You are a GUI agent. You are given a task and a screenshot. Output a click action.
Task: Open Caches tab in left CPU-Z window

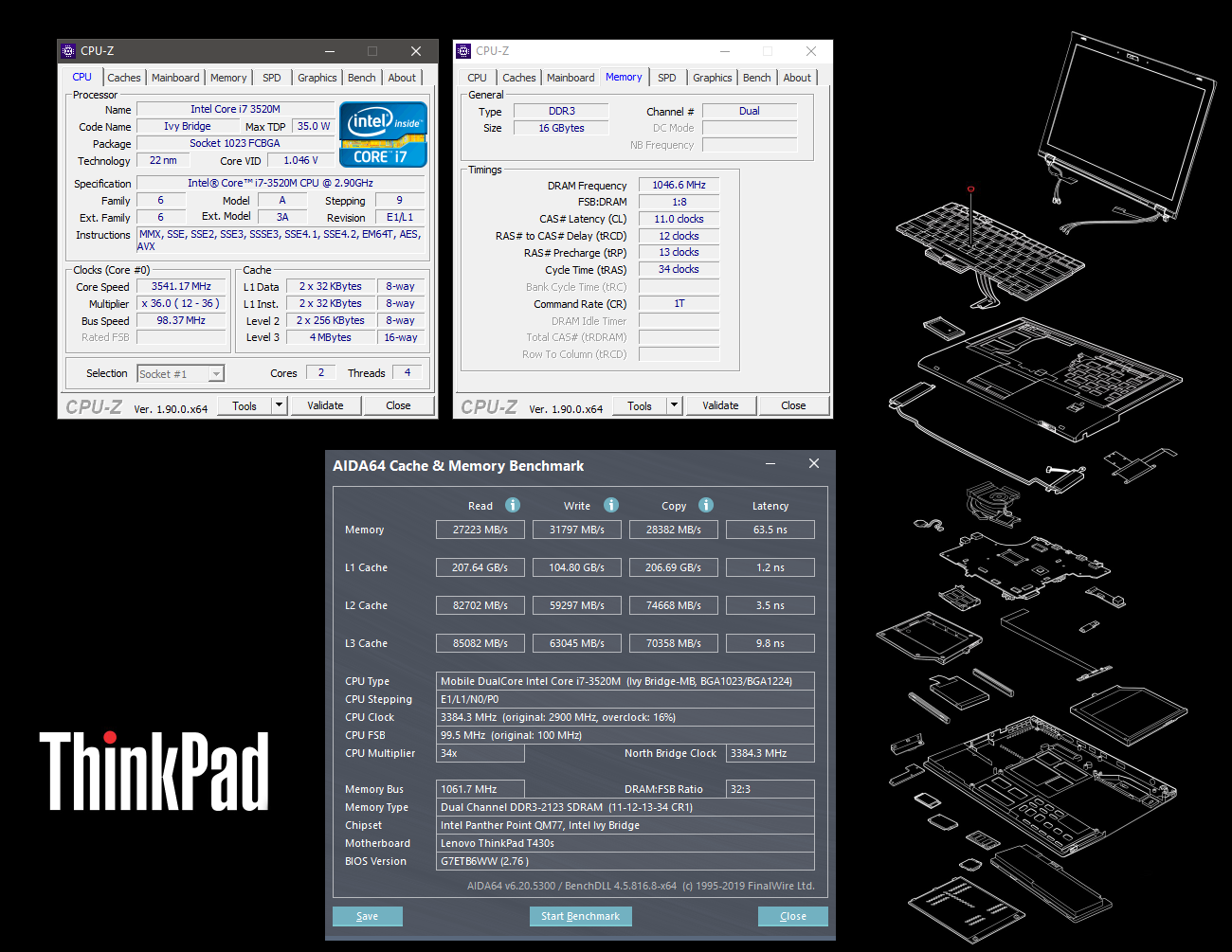124,78
